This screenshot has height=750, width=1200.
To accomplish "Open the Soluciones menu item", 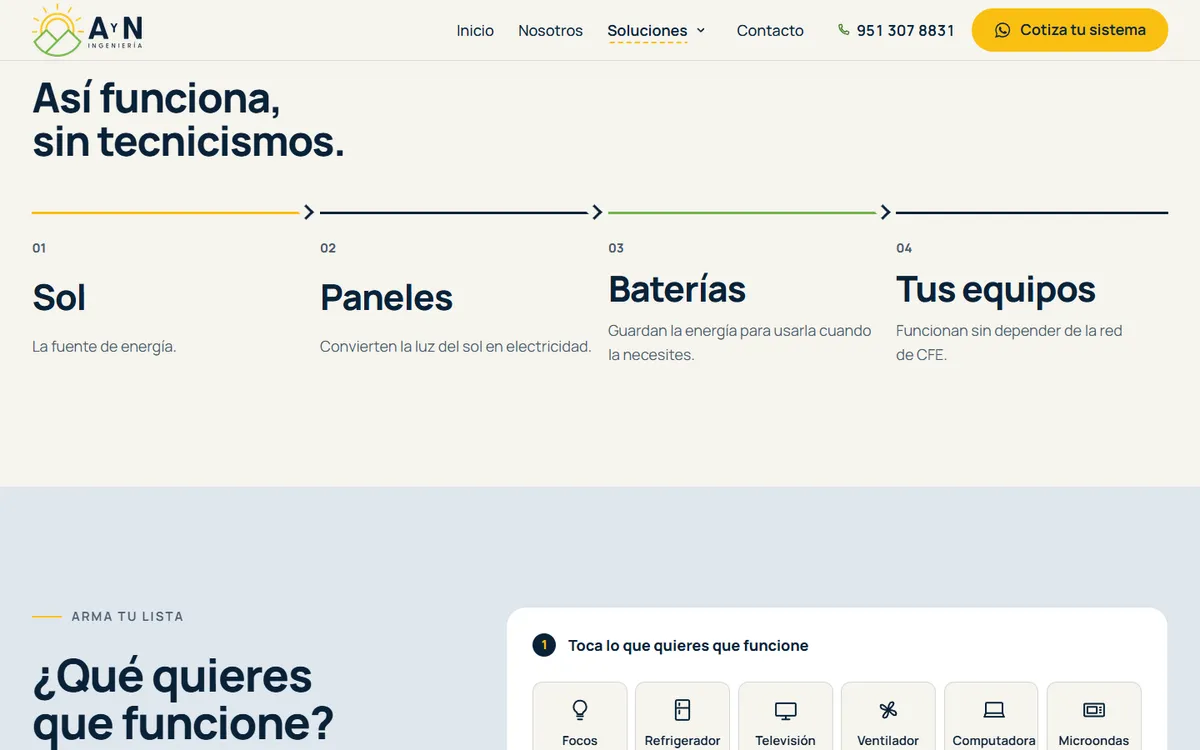I will pos(647,30).
